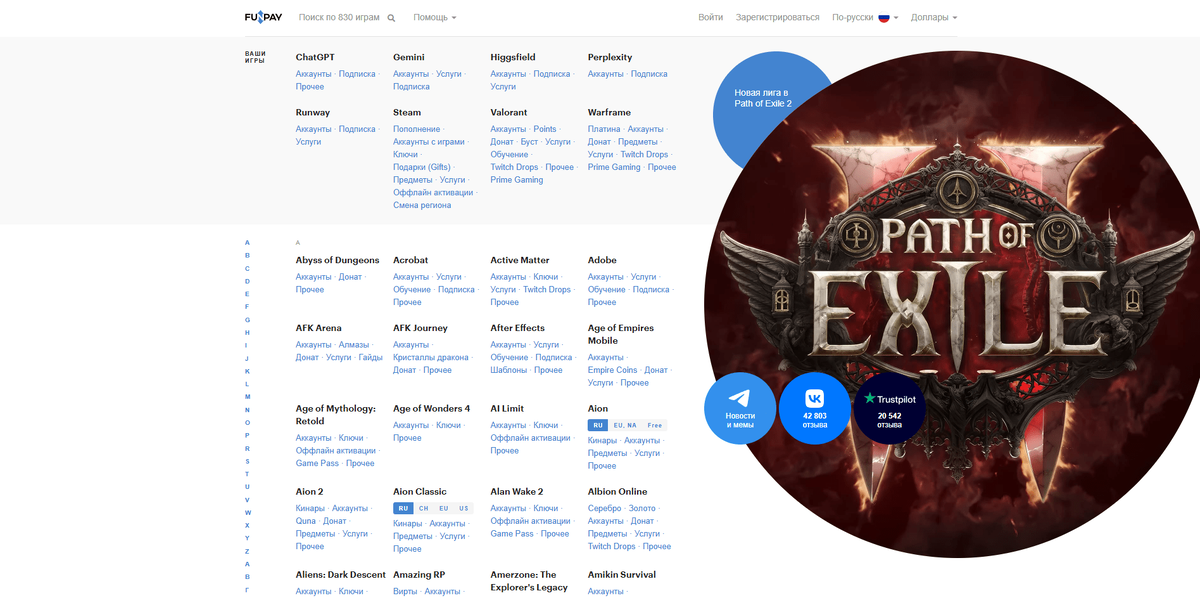Open the Runway heading

pyautogui.click(x=313, y=112)
